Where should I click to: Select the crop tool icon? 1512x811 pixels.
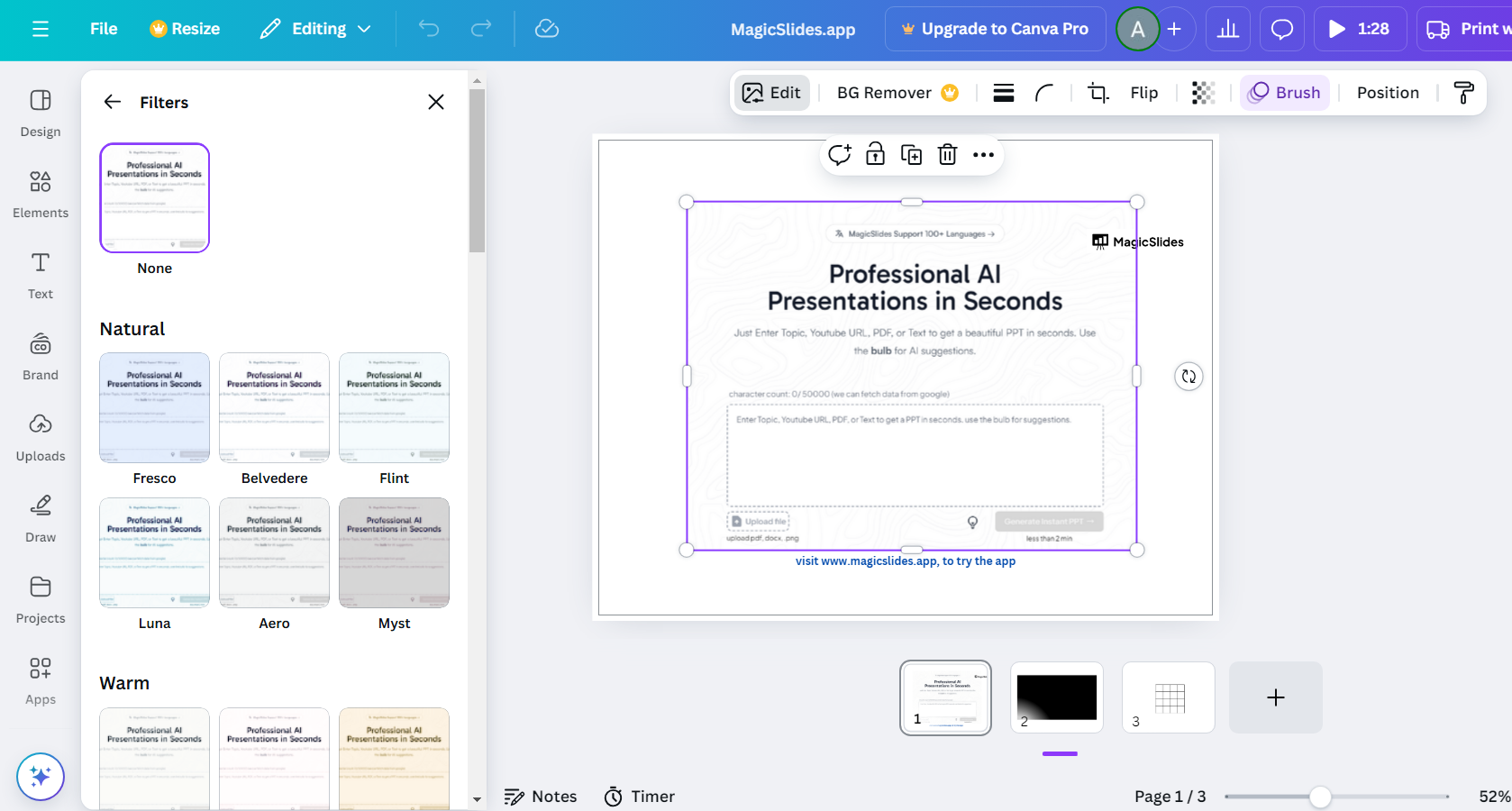[x=1098, y=93]
